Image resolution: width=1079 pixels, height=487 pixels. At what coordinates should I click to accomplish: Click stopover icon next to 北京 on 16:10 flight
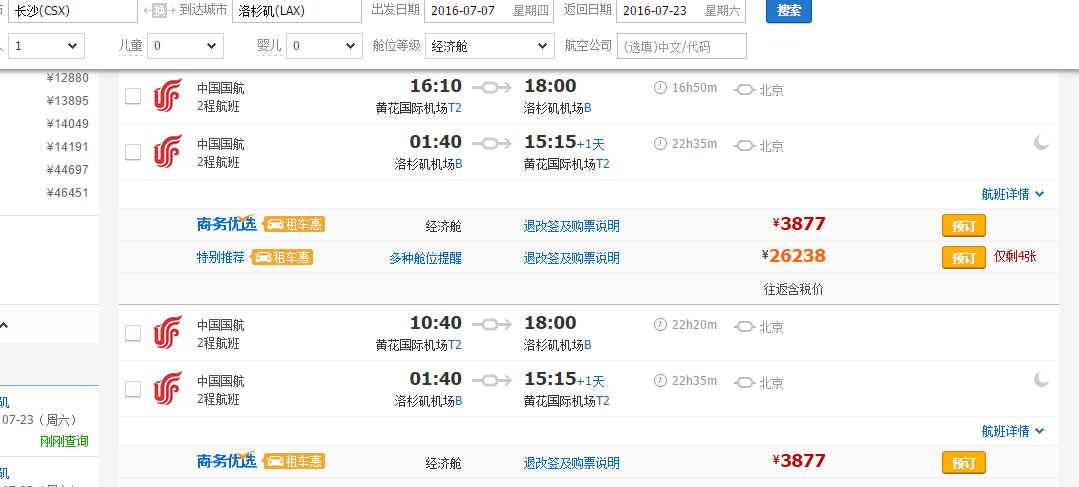(x=745, y=90)
